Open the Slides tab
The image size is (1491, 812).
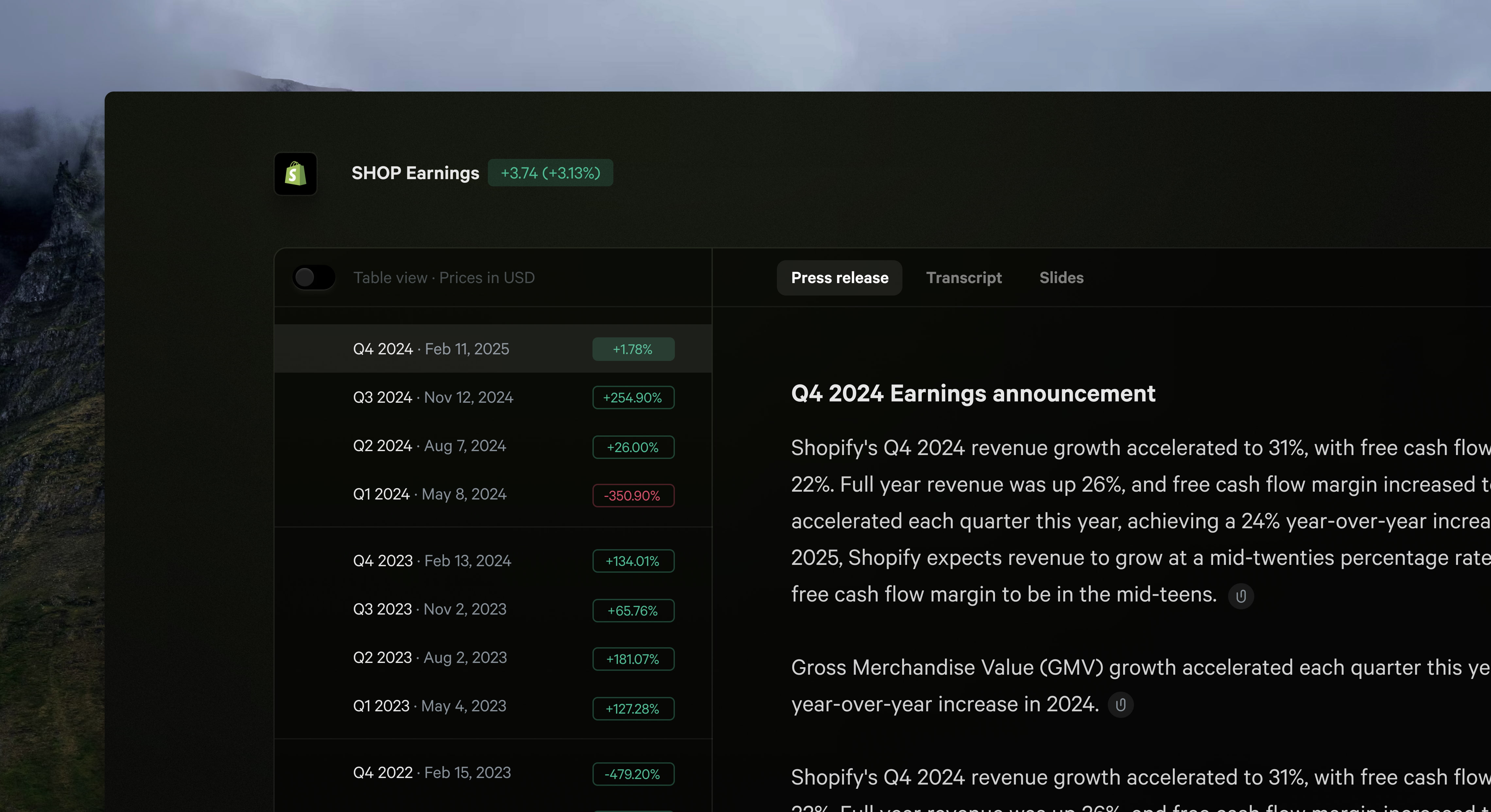(1061, 277)
